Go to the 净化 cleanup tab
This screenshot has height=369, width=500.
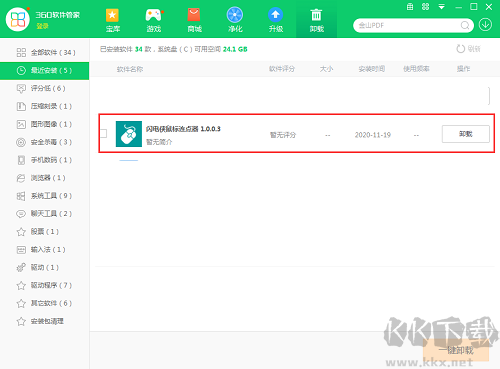pyautogui.click(x=235, y=20)
